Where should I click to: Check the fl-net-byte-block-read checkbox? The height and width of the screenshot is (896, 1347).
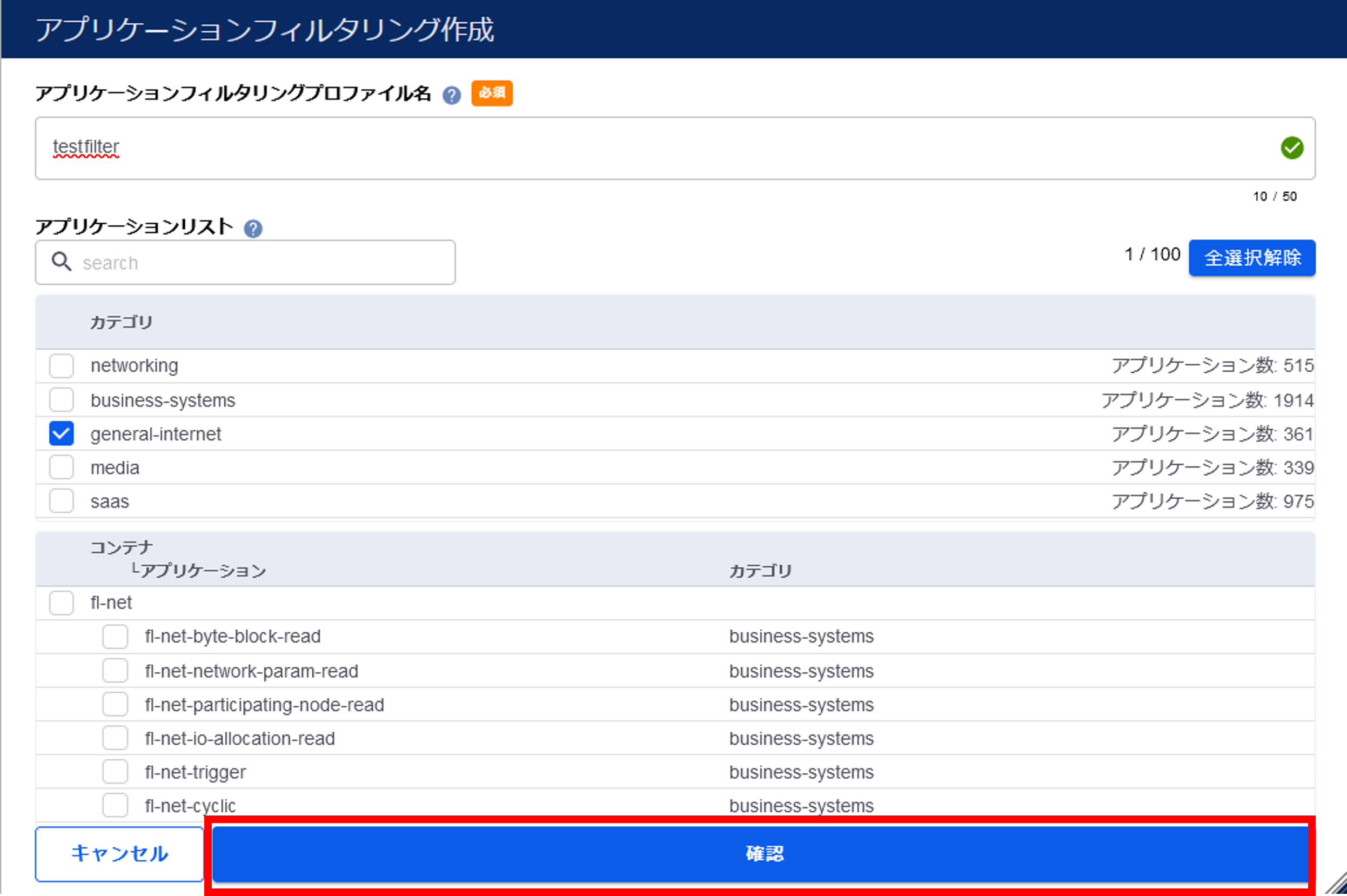pyautogui.click(x=115, y=637)
